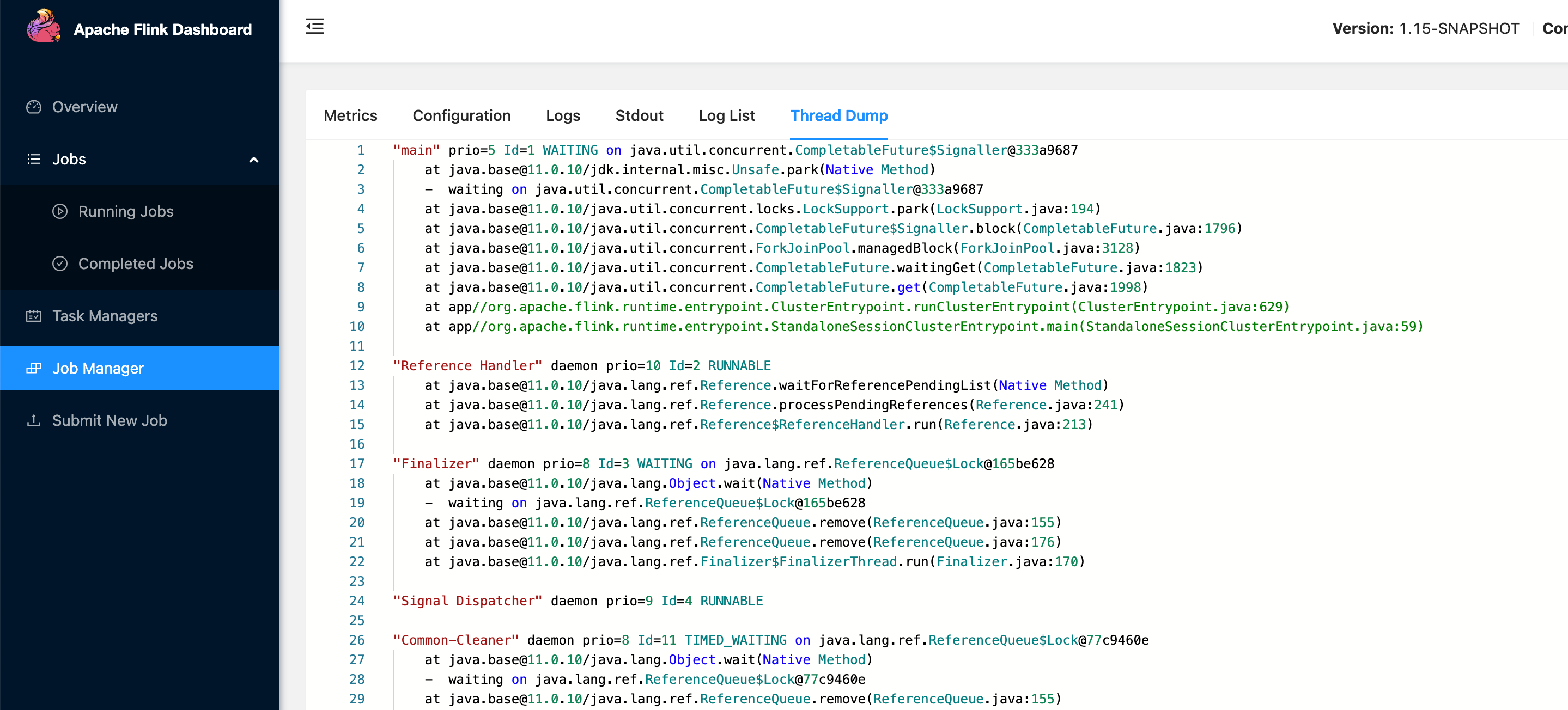Click the Overview dashboard gauge icon
Viewport: 1568px width, 710px height.
(x=34, y=107)
